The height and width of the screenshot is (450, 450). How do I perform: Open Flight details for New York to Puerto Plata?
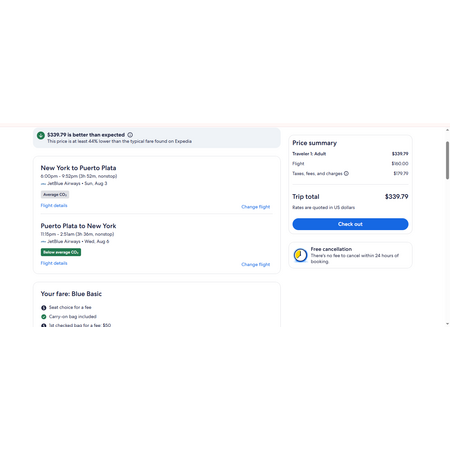(54, 206)
